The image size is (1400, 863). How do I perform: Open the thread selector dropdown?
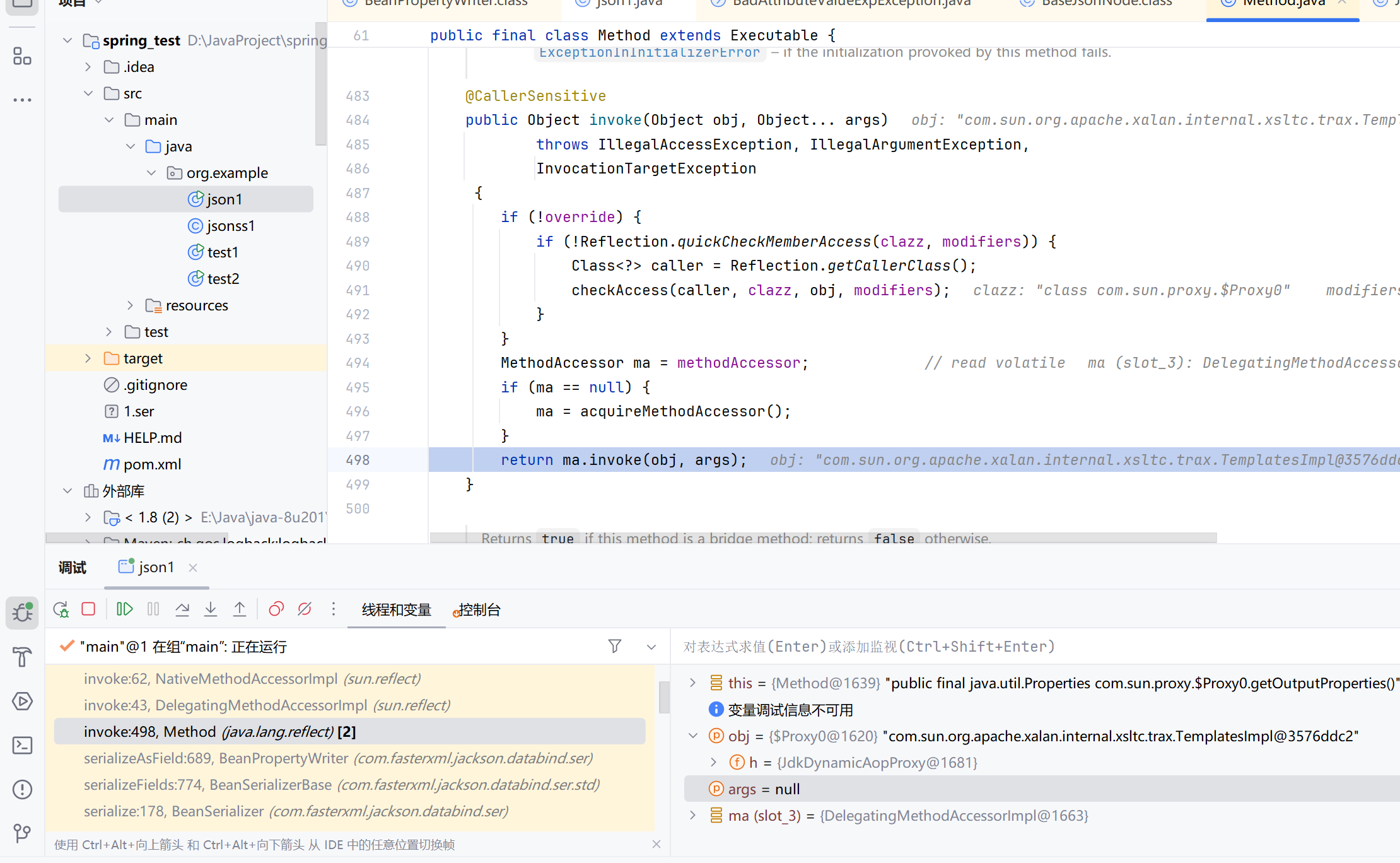click(651, 647)
